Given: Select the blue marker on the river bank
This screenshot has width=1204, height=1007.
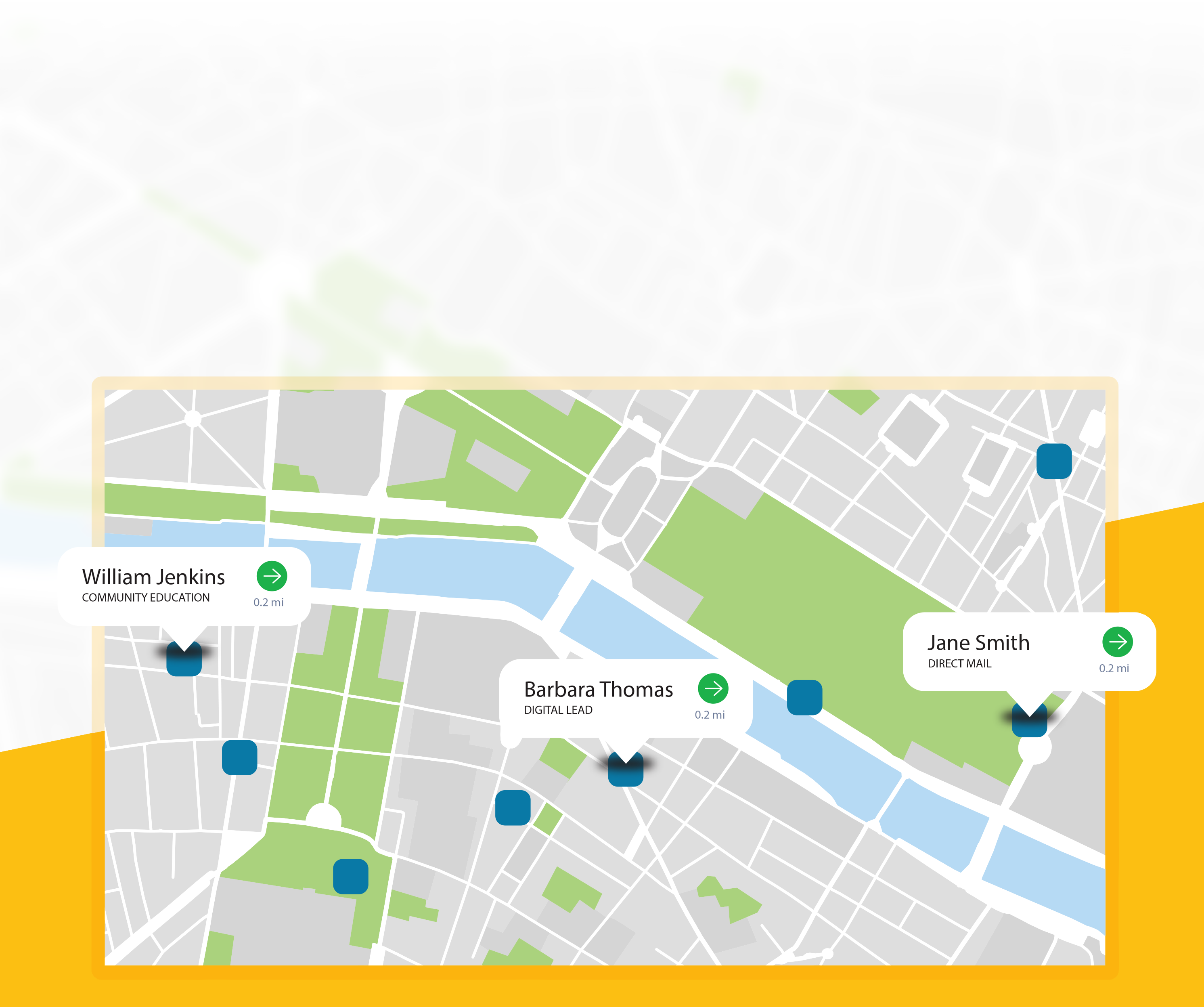Looking at the screenshot, I should click(805, 697).
